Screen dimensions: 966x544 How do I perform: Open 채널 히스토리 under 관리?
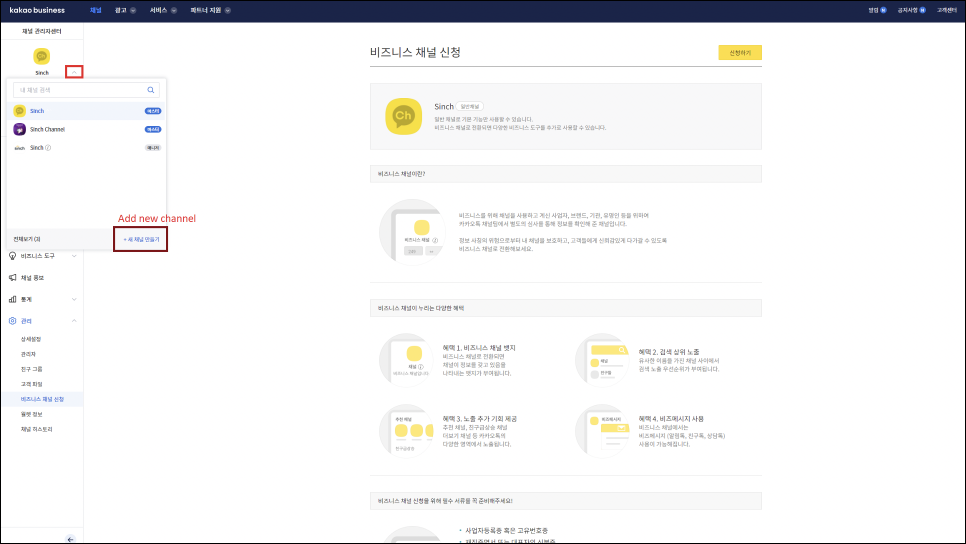pos(36,429)
